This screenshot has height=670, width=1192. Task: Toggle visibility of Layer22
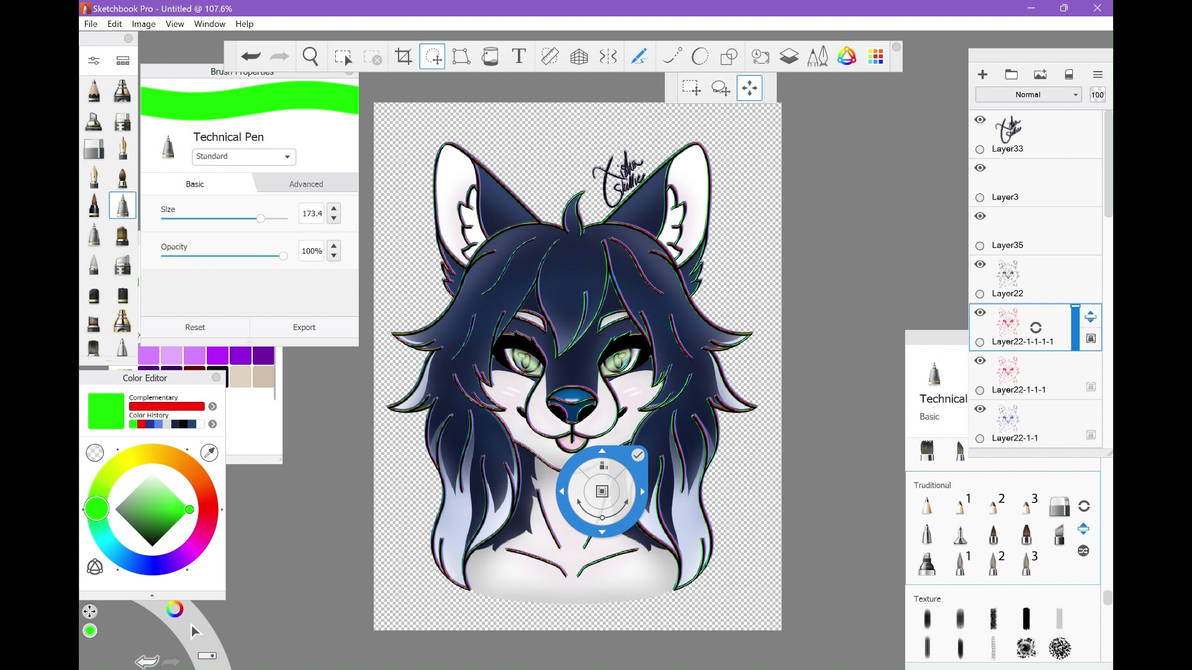tap(980, 264)
